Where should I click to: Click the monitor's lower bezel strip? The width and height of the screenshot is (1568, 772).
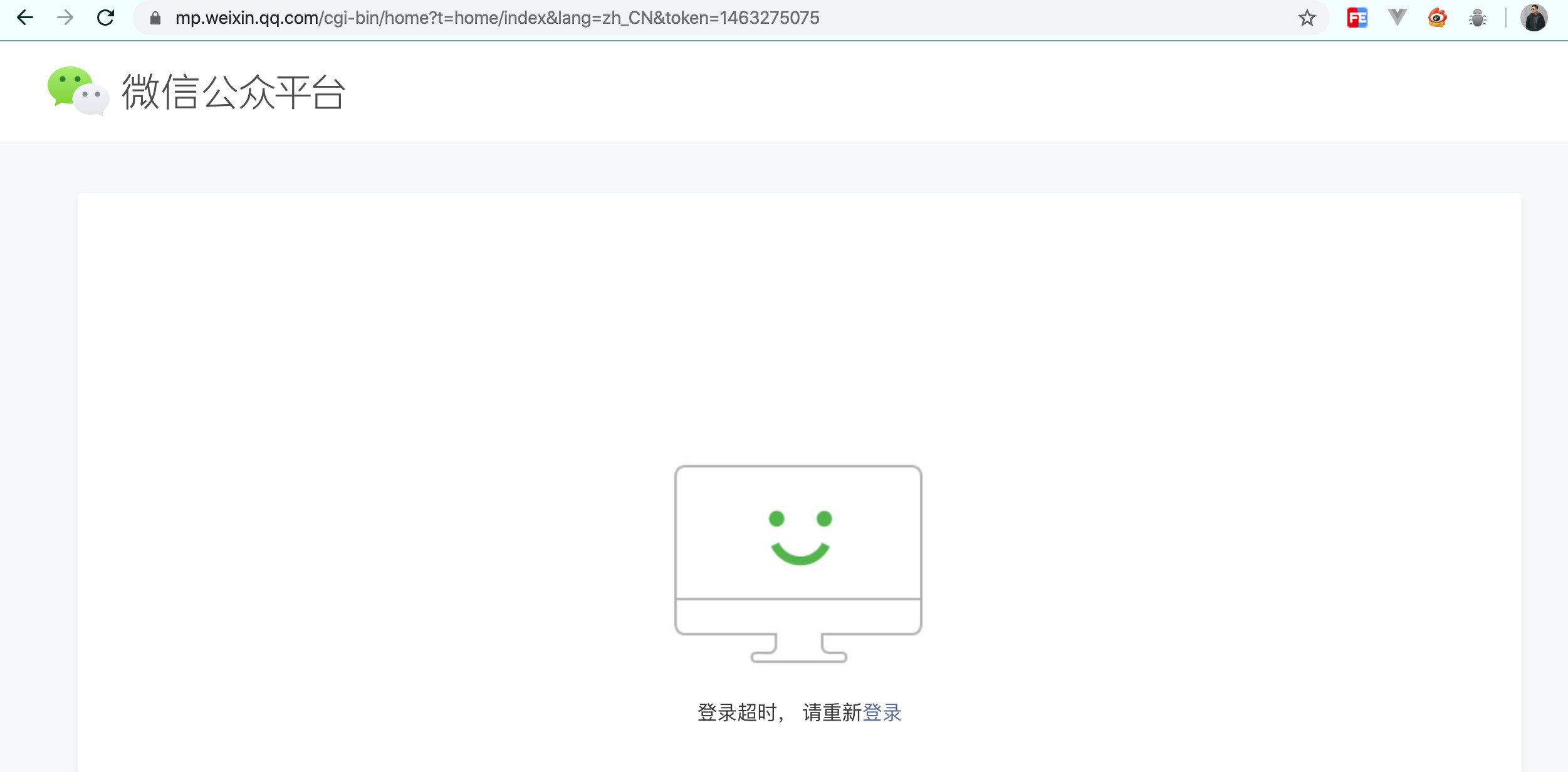(798, 616)
